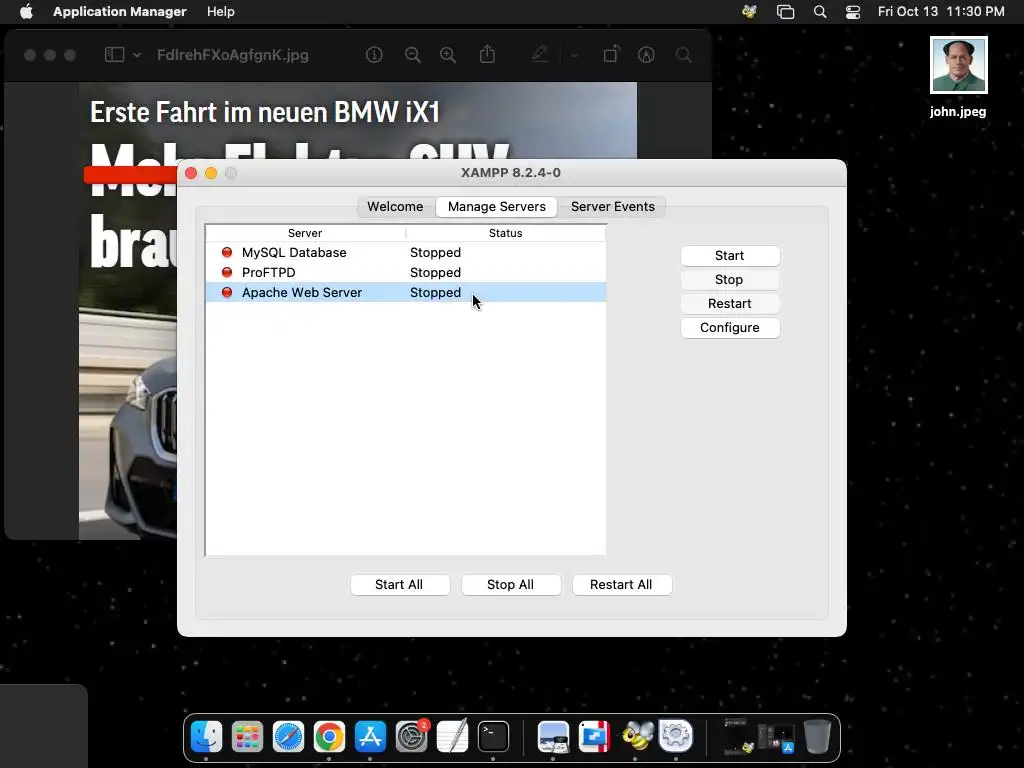Toggle the sidebar in Preview
The image size is (1024, 768).
114,55
